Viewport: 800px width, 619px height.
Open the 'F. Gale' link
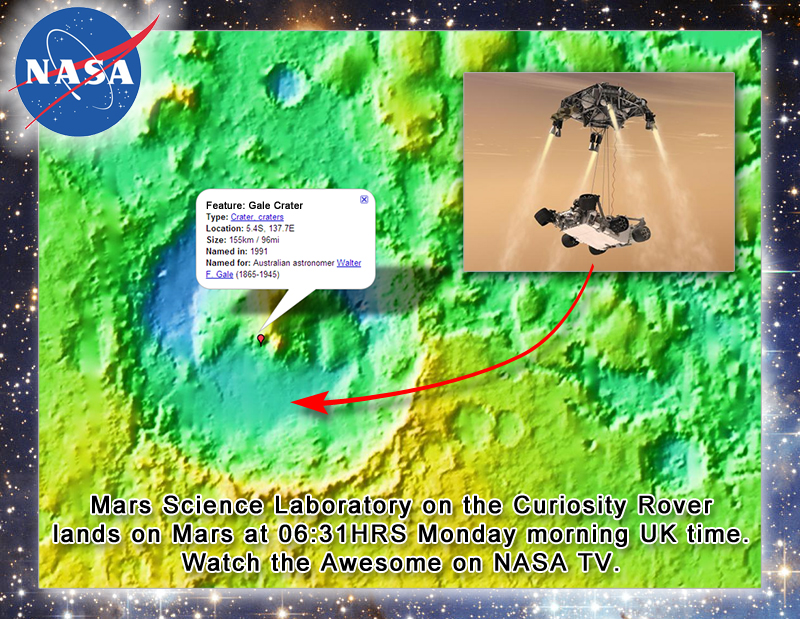219,275
